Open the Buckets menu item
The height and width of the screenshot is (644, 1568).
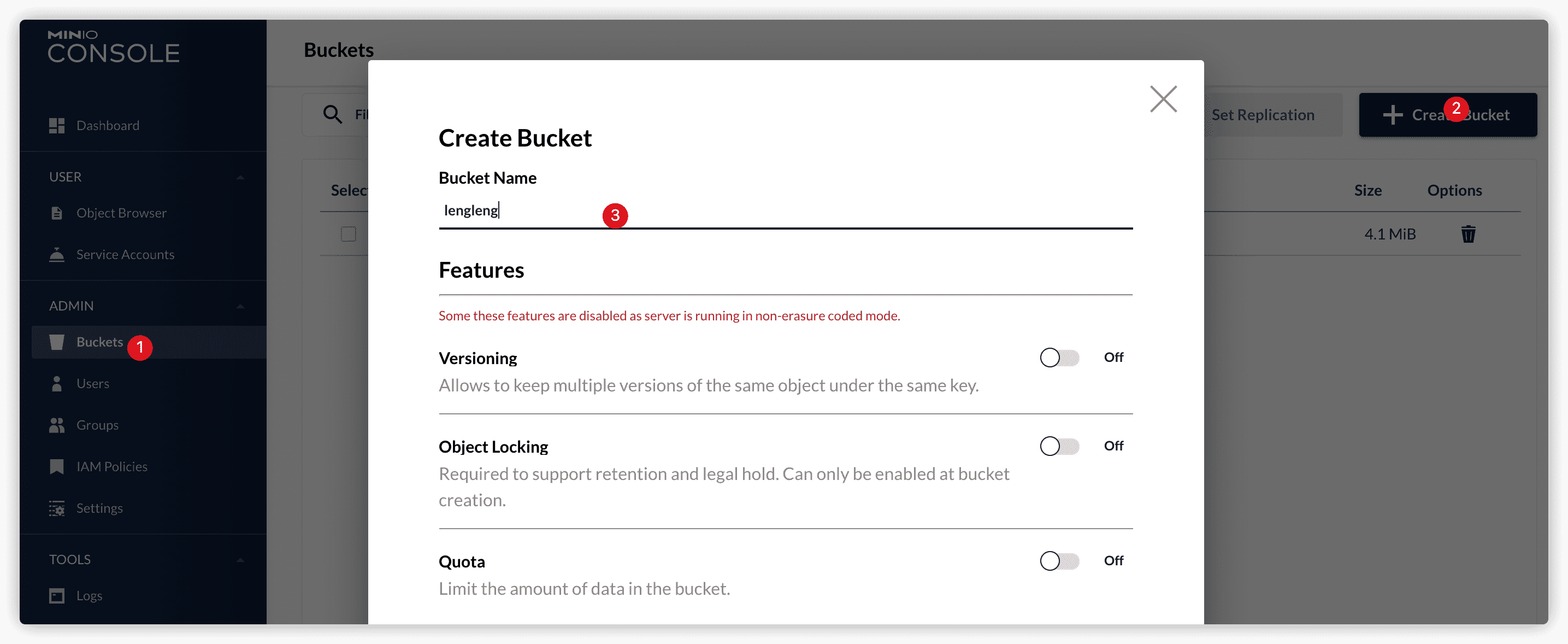pyautogui.click(x=100, y=342)
